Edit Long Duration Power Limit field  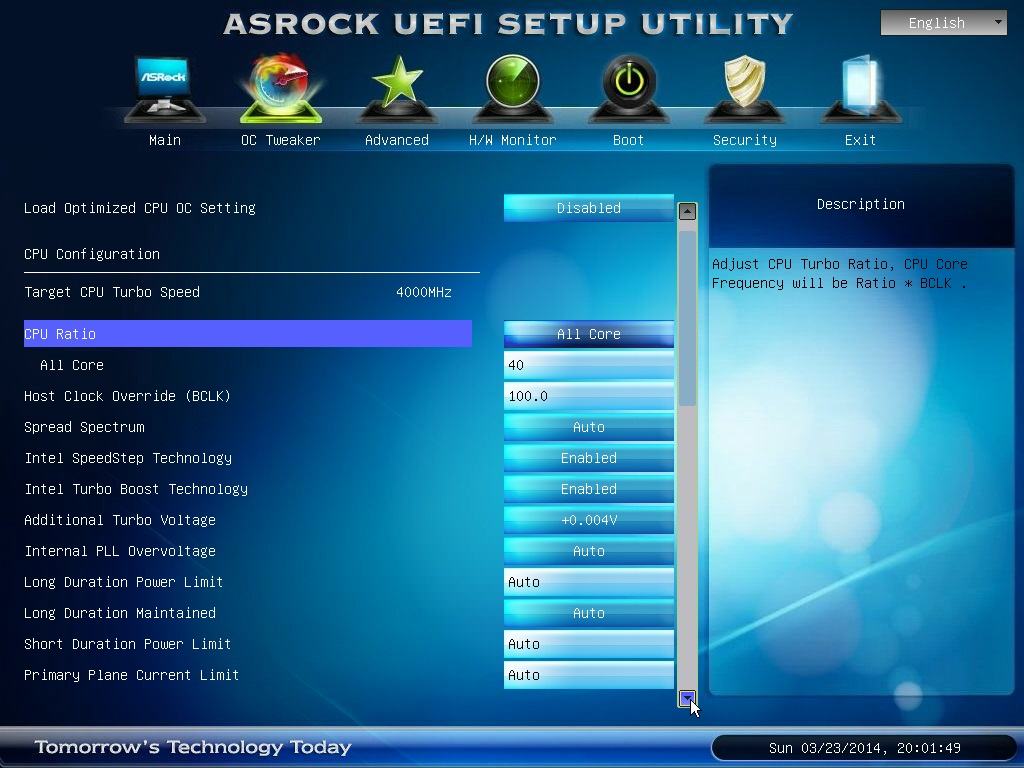[588, 582]
